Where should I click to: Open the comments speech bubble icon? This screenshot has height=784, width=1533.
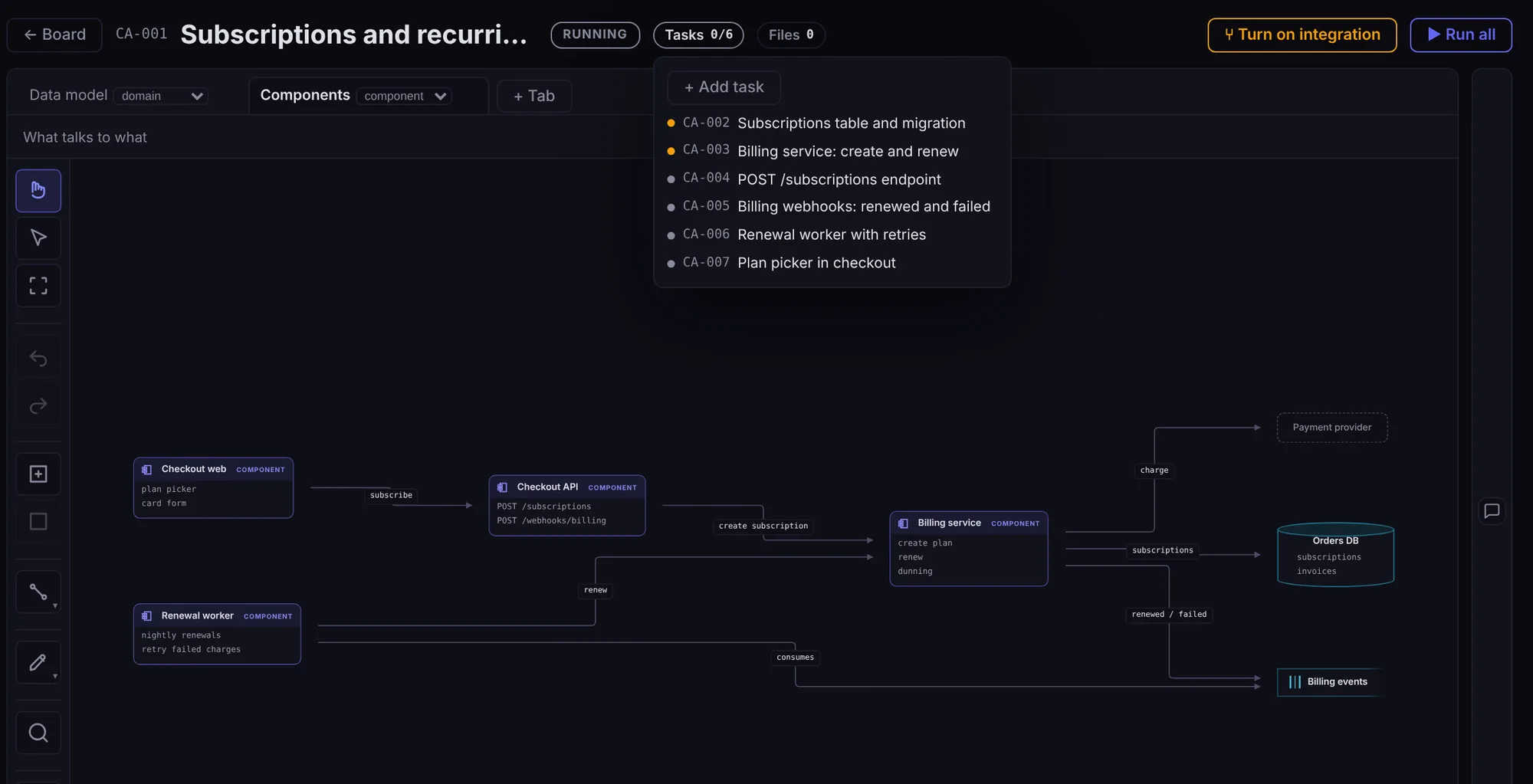pyautogui.click(x=1492, y=511)
